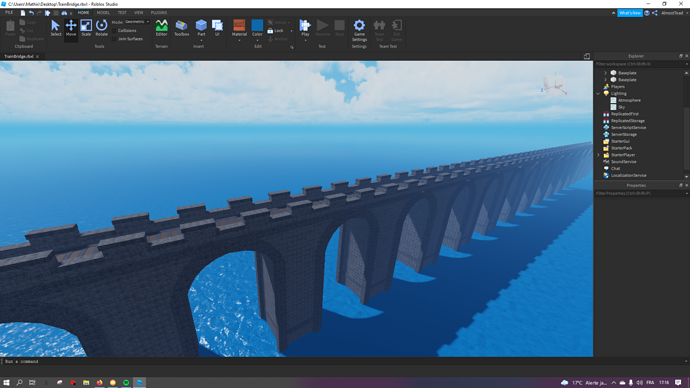This screenshot has height=388, width=690.
Task: Click the Play test button
Action: click(305, 27)
